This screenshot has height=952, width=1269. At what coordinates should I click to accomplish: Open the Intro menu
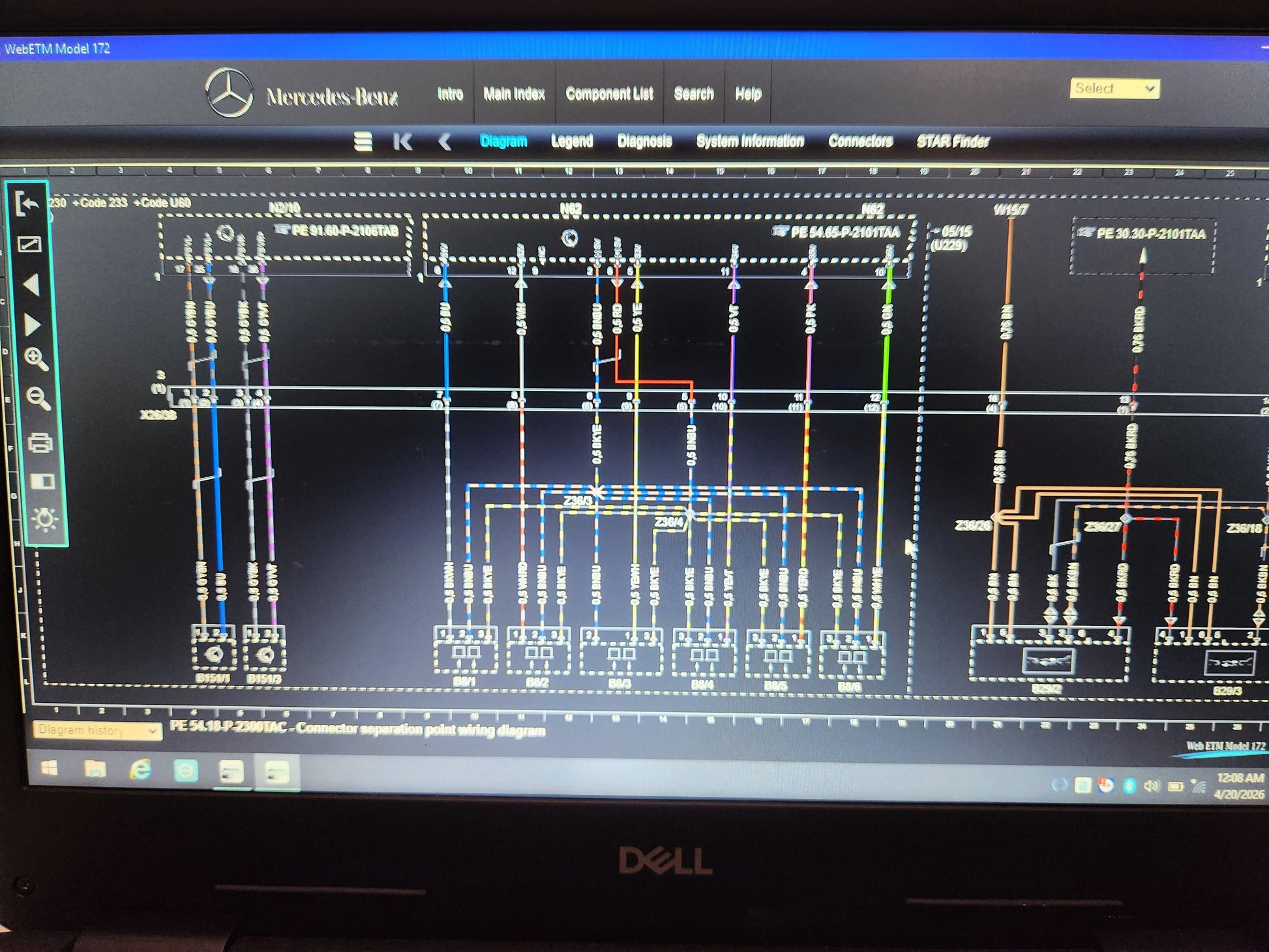coord(450,94)
